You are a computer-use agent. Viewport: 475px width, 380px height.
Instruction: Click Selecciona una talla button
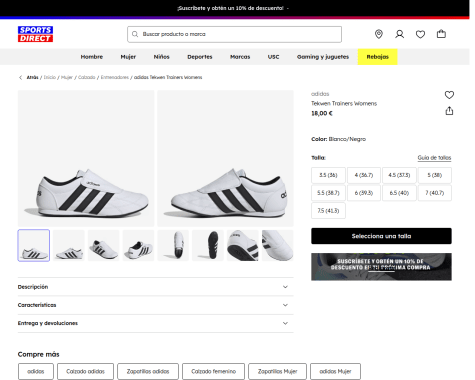(381, 236)
